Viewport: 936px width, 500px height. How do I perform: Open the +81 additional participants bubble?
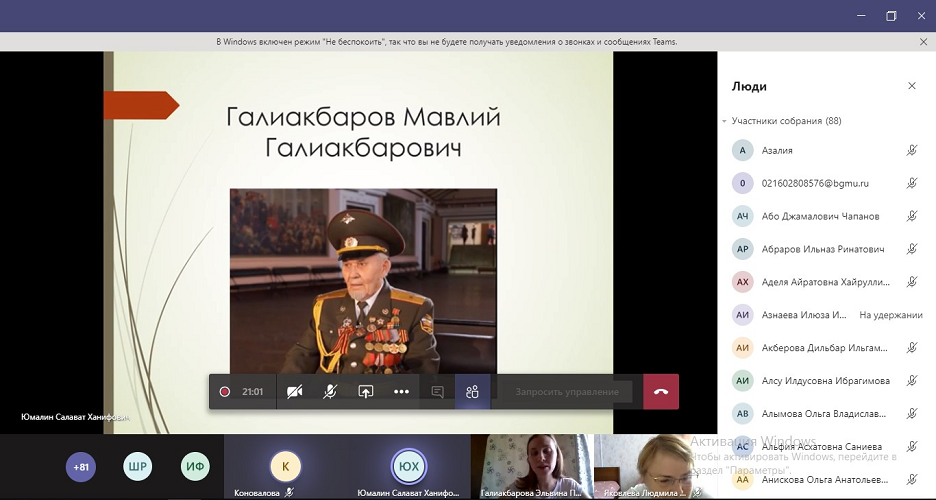81,467
